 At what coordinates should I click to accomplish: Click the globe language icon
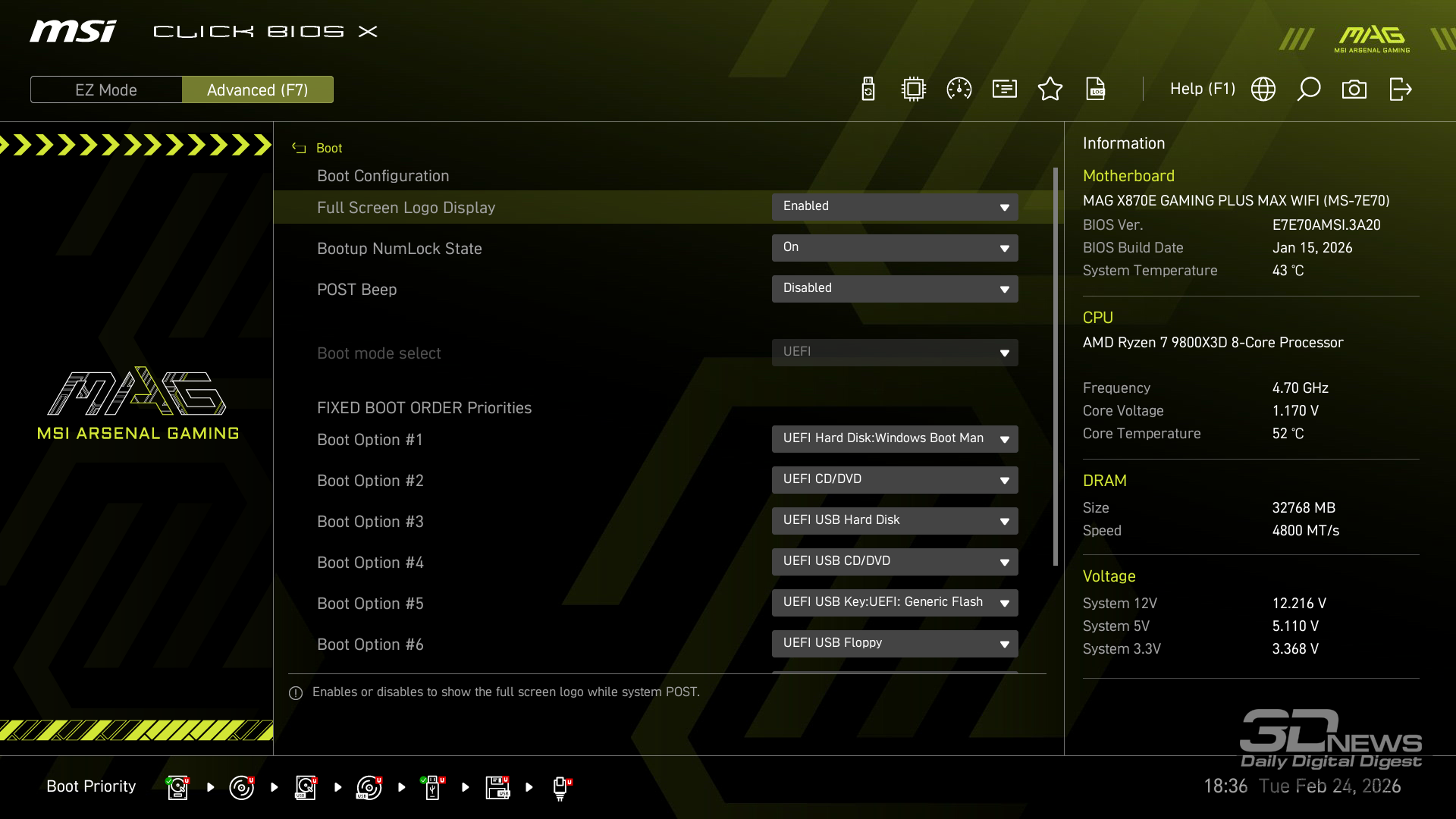click(1263, 89)
